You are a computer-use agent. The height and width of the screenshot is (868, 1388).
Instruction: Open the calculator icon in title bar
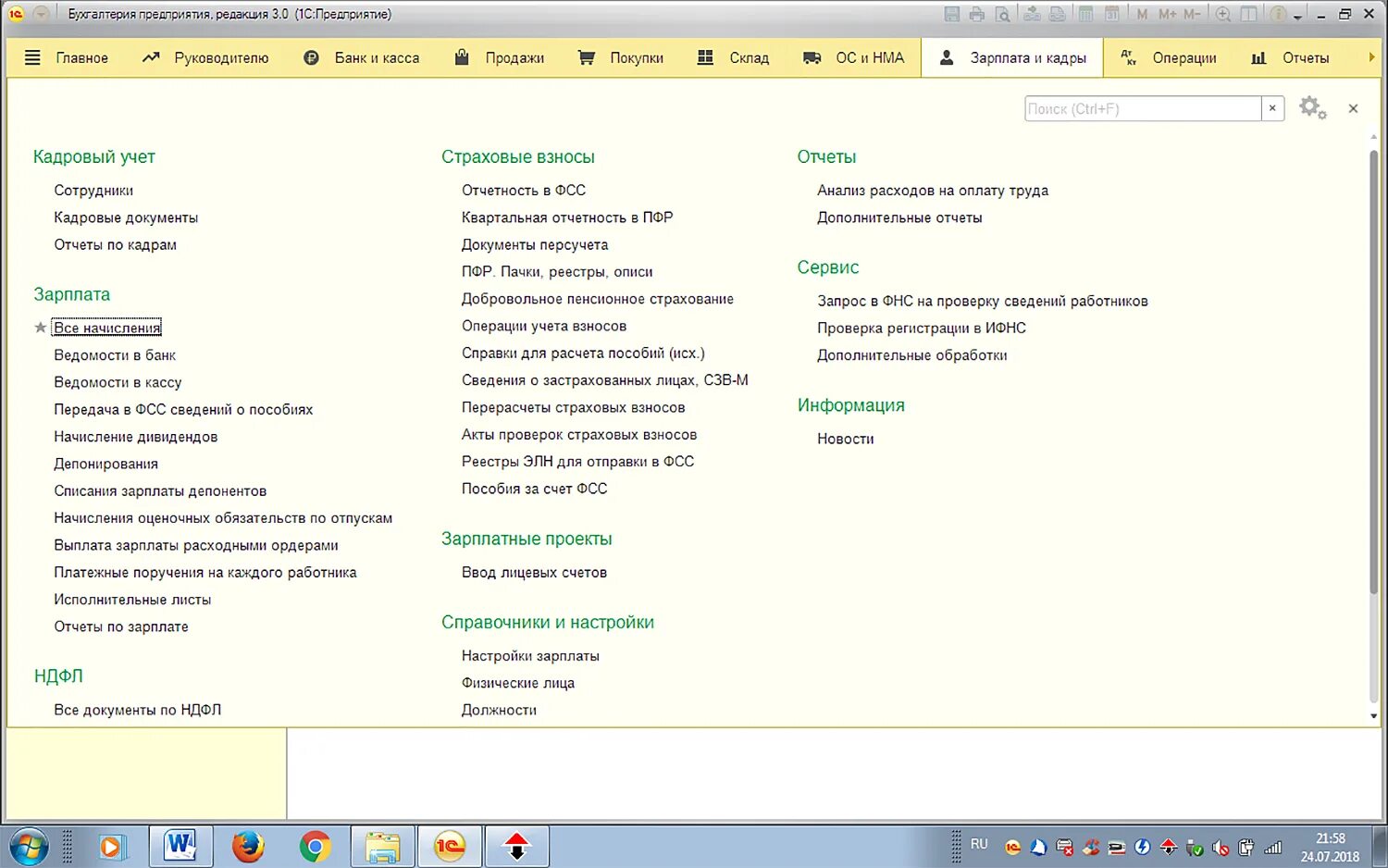[1085, 14]
